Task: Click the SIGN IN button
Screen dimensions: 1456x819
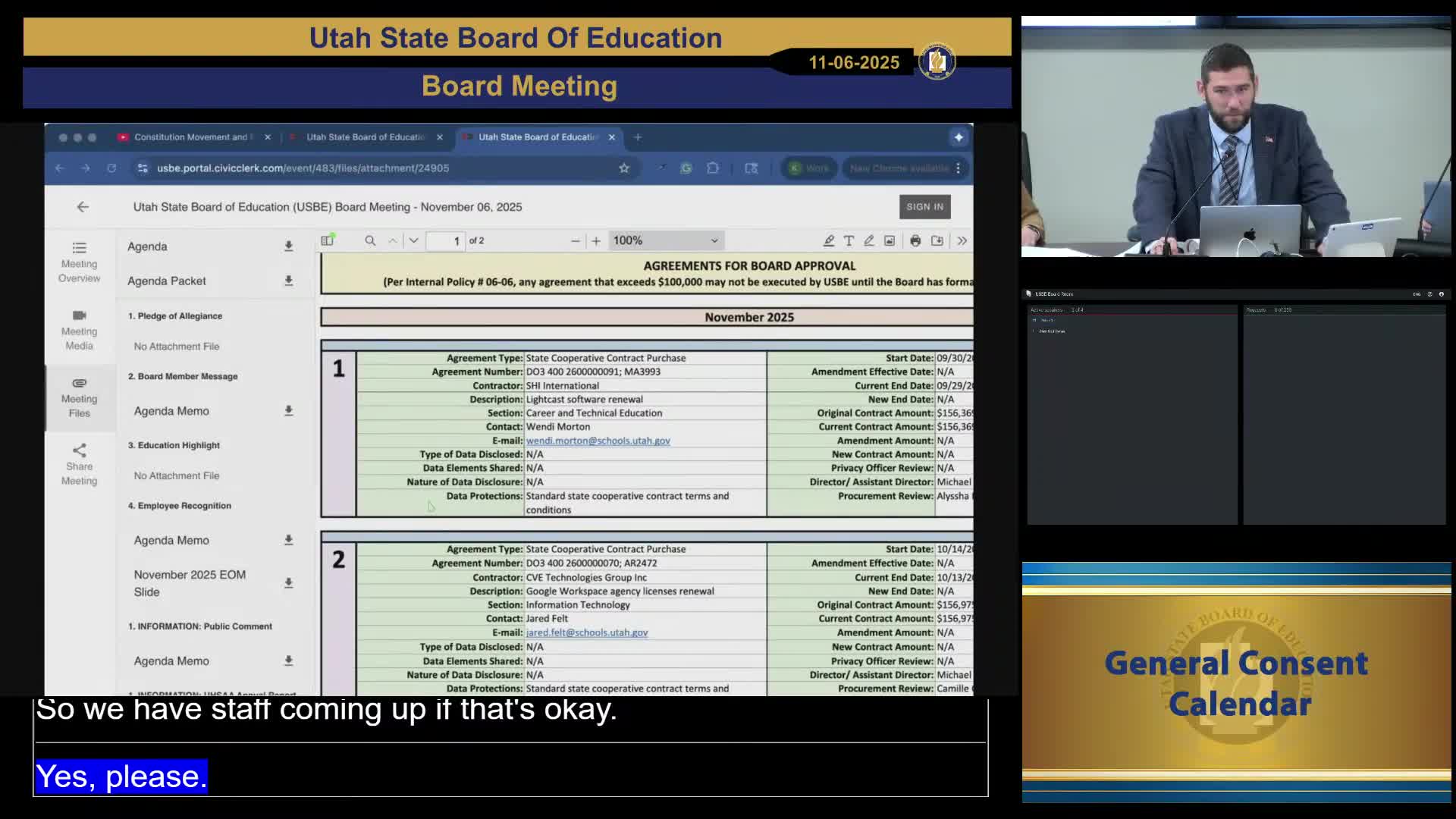Action: click(924, 206)
